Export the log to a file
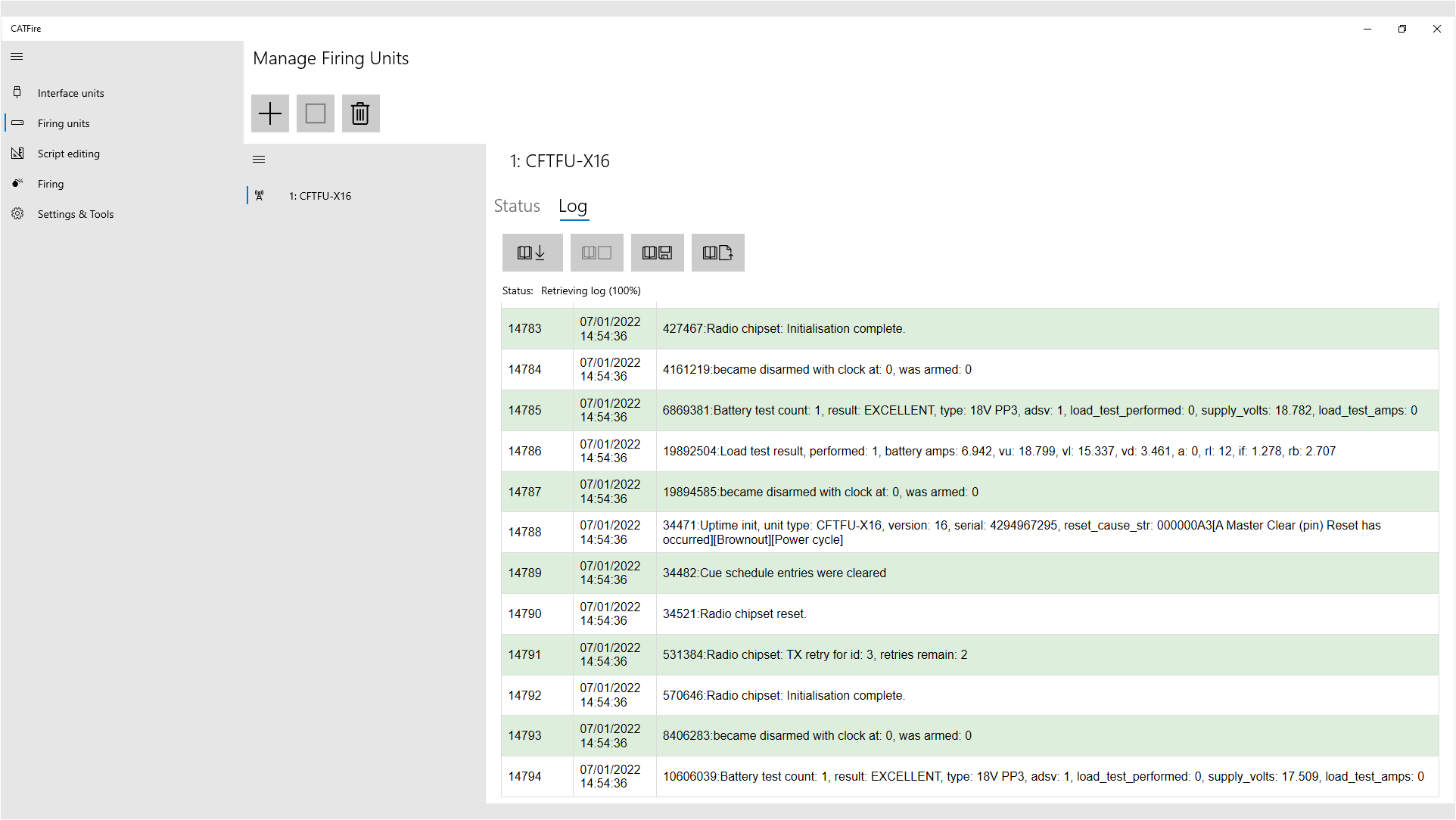The height and width of the screenshot is (820, 1456). coord(717,253)
